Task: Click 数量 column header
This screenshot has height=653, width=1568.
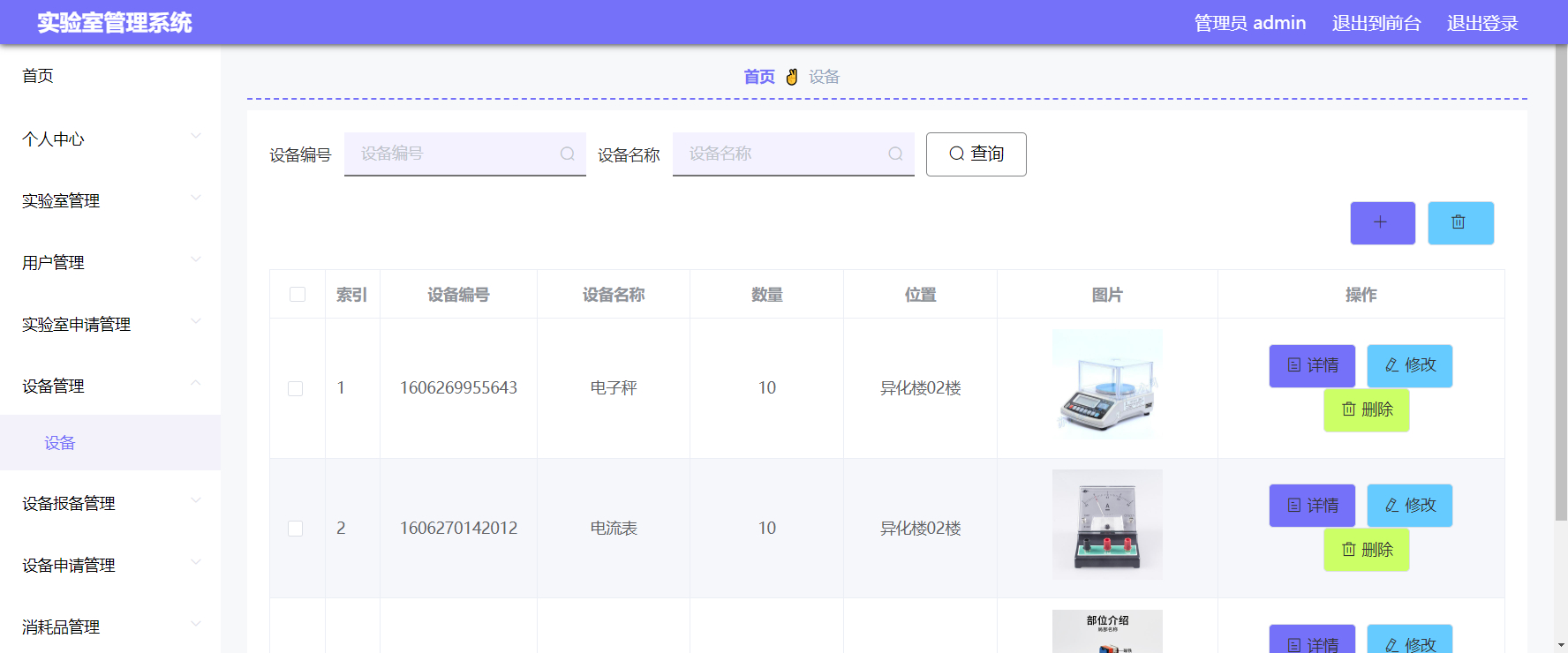Action: (x=767, y=295)
